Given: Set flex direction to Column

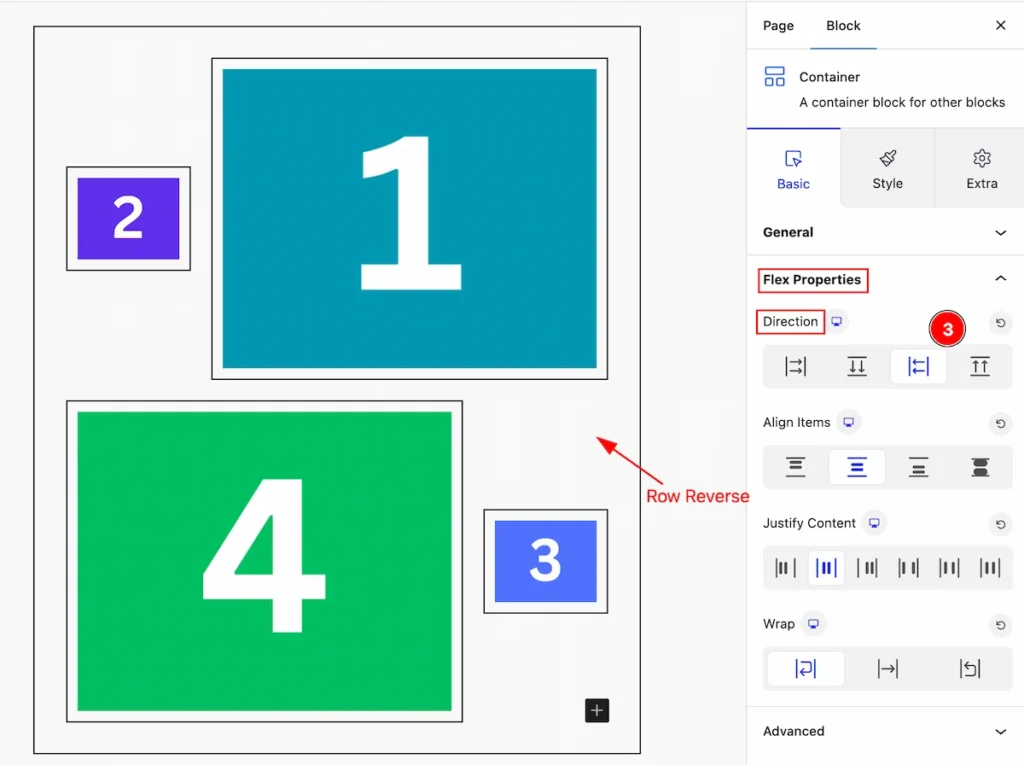Looking at the screenshot, I should tap(857, 366).
